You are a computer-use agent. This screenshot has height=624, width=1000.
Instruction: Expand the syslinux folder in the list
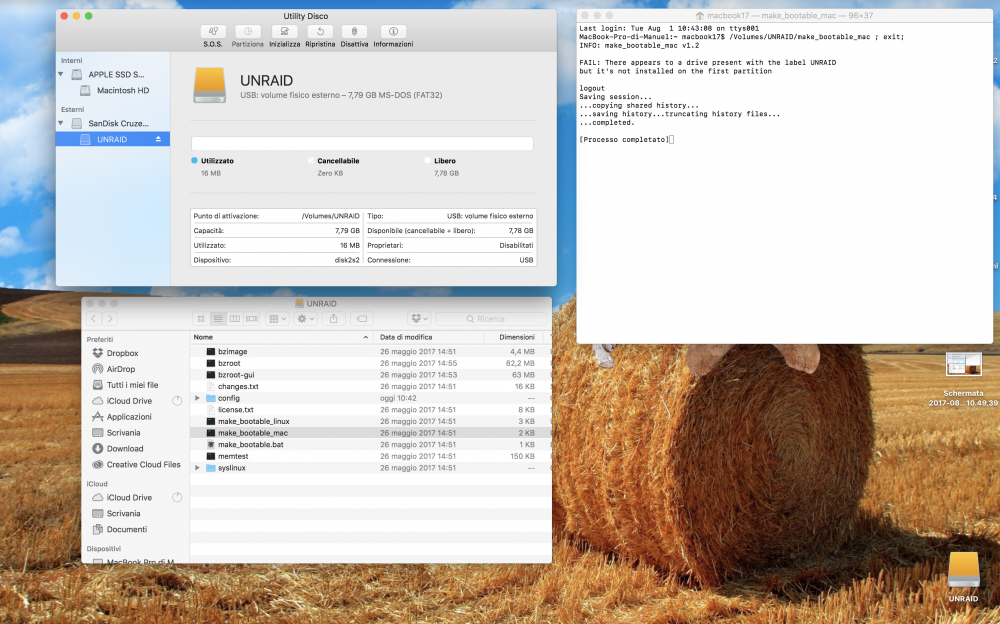[198, 468]
